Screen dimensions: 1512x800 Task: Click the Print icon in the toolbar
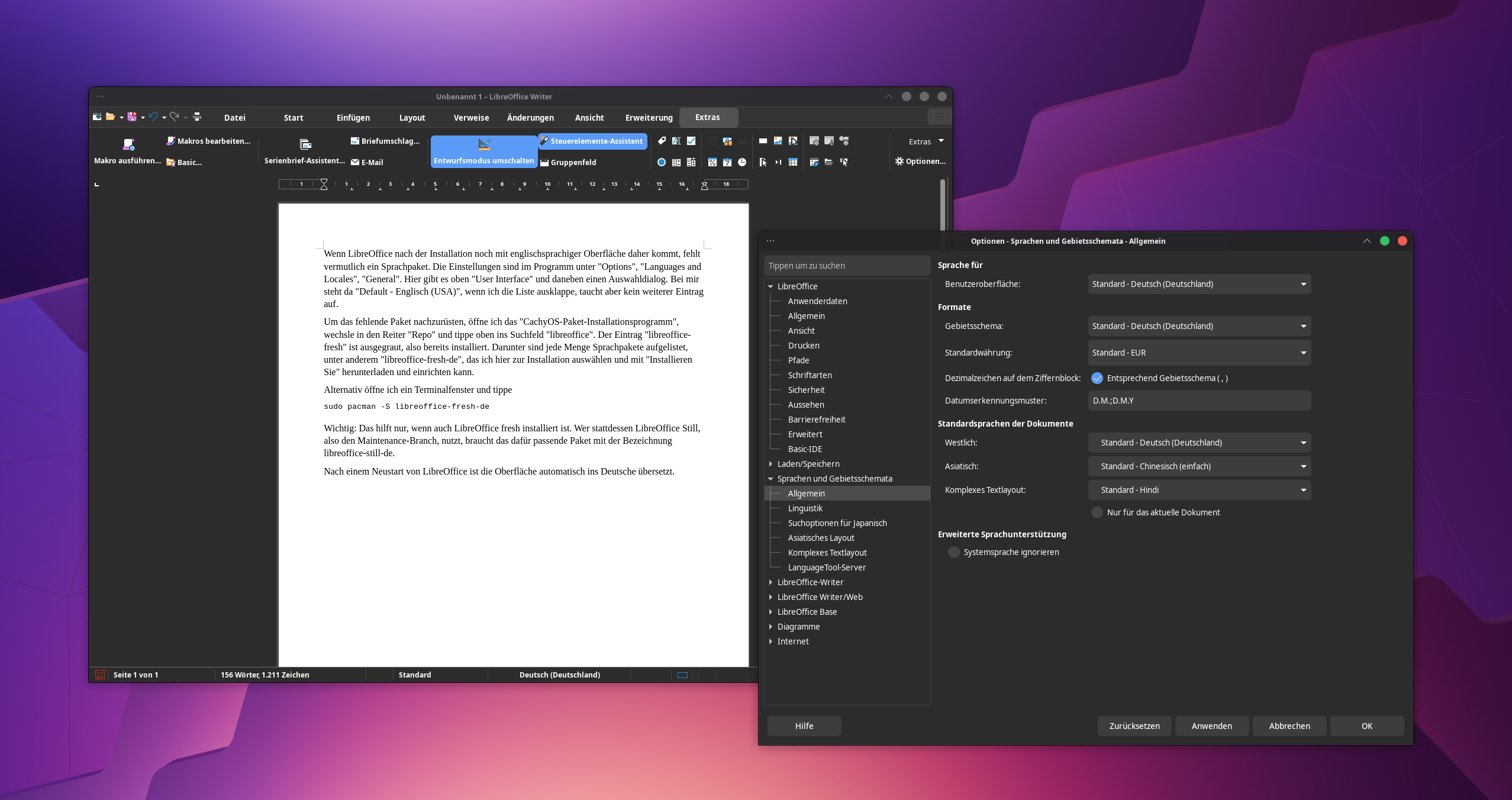pyautogui.click(x=197, y=117)
